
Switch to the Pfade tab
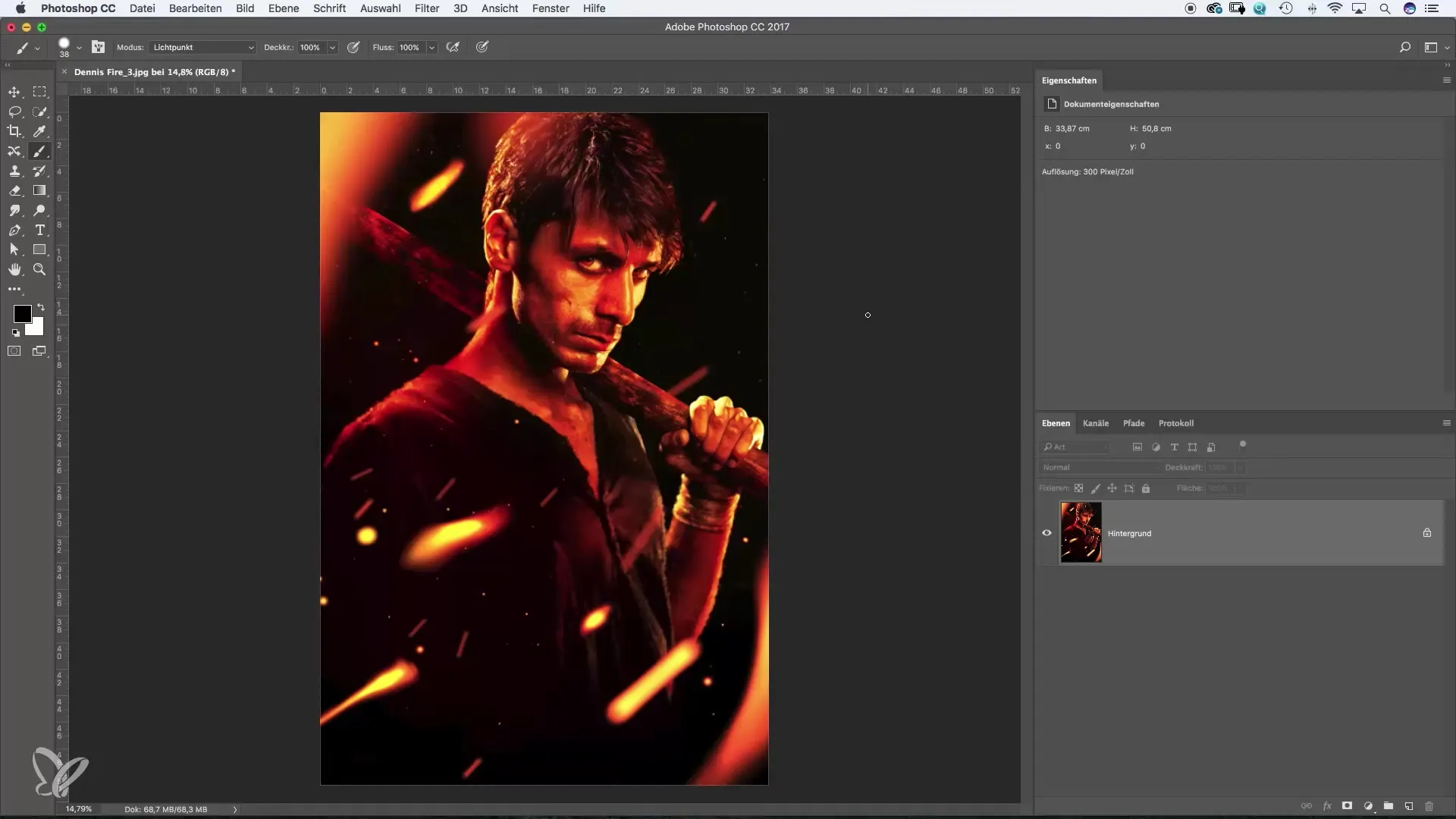pyautogui.click(x=1134, y=423)
